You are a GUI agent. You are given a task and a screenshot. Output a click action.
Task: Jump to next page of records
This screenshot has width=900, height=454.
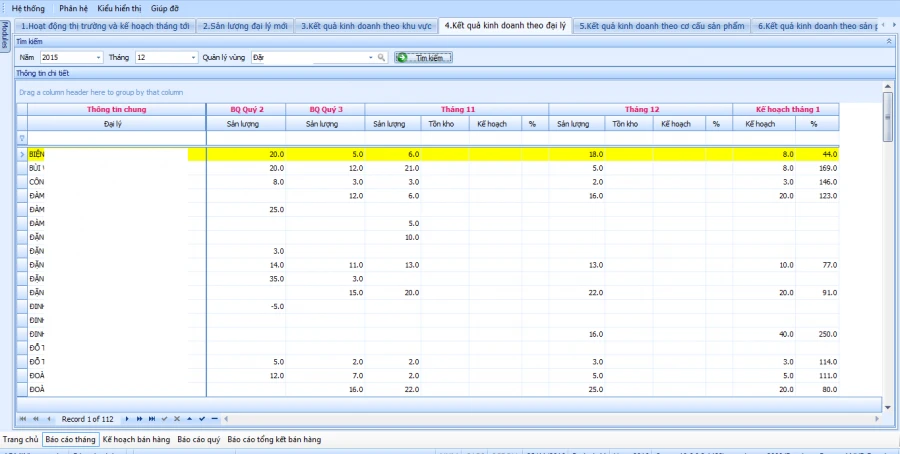[x=139, y=419]
